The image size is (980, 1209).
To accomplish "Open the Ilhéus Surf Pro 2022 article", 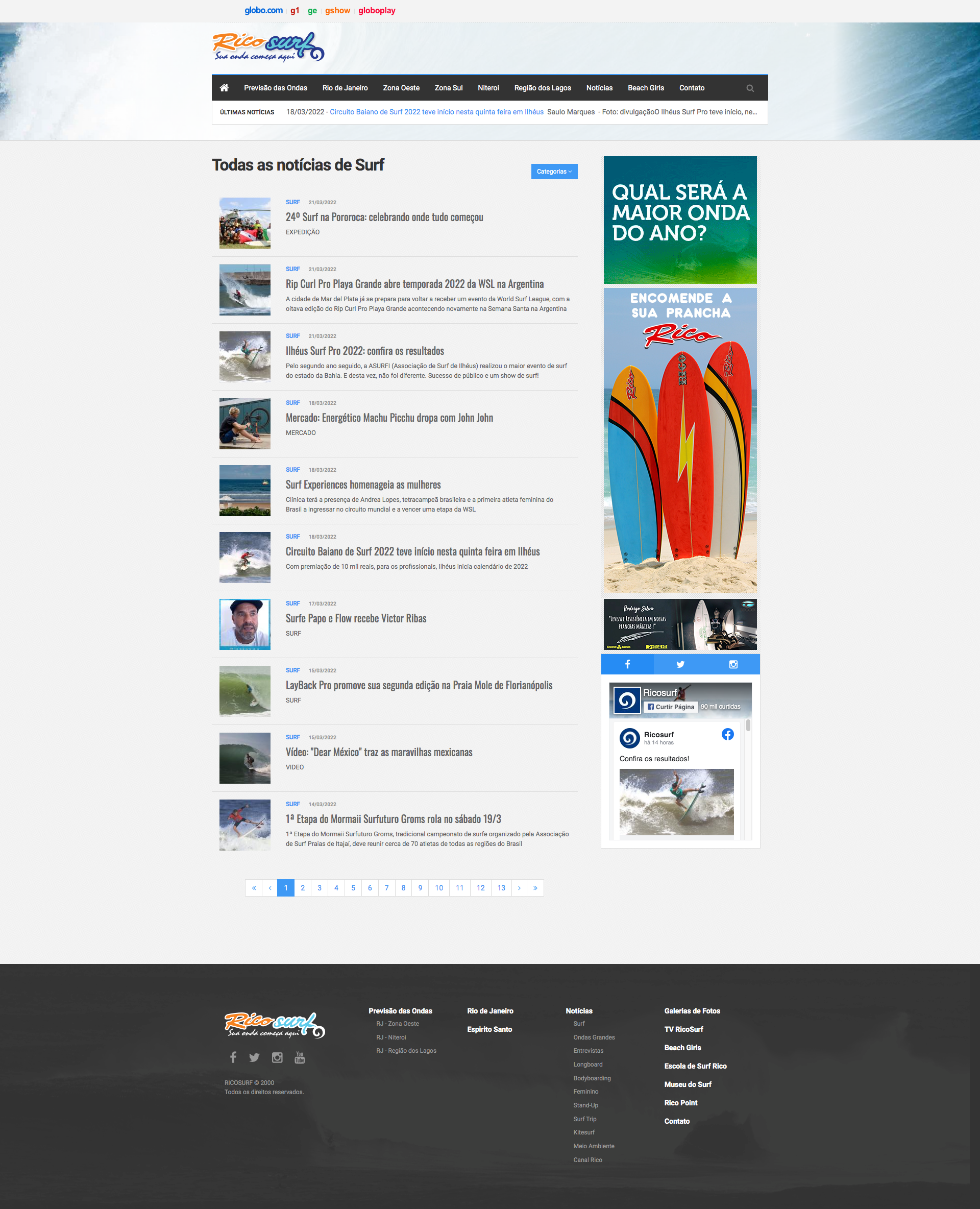I will pos(364,351).
